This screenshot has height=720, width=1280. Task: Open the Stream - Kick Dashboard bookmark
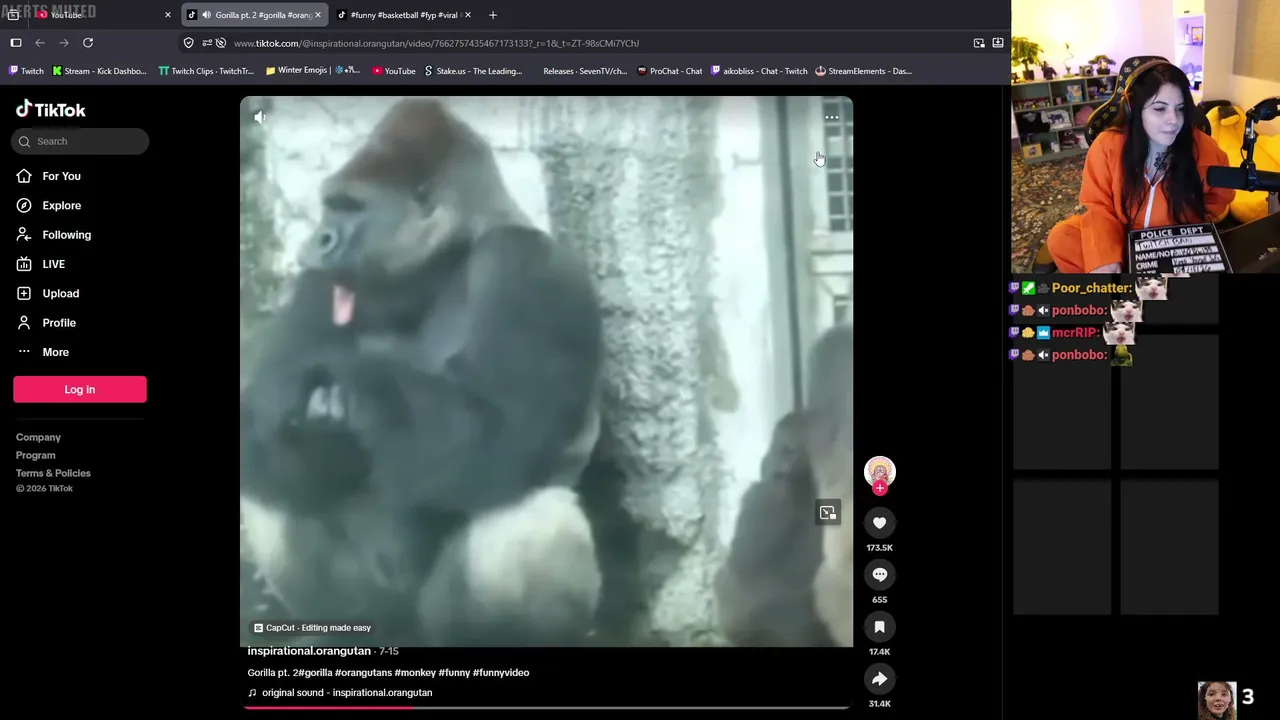tap(99, 71)
